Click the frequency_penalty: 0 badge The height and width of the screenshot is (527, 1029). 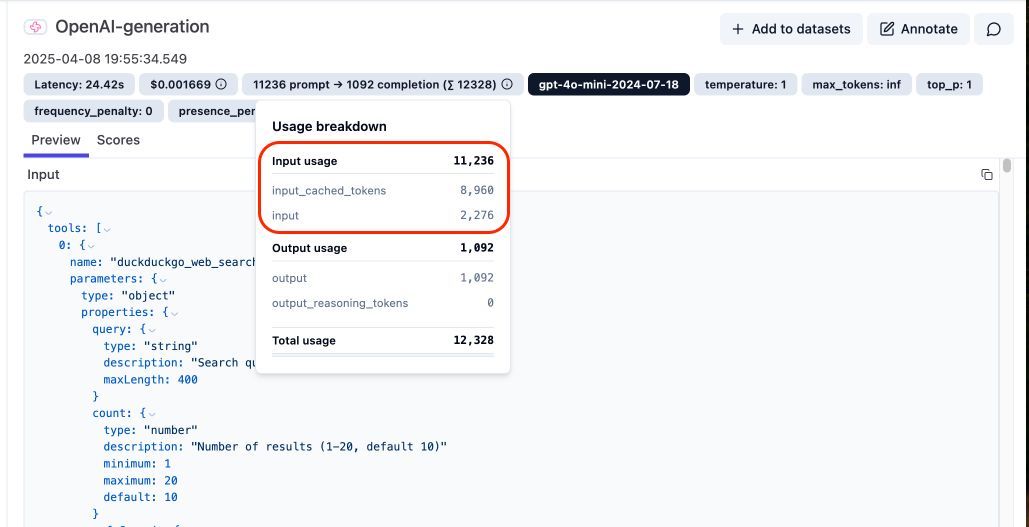[x=93, y=111]
